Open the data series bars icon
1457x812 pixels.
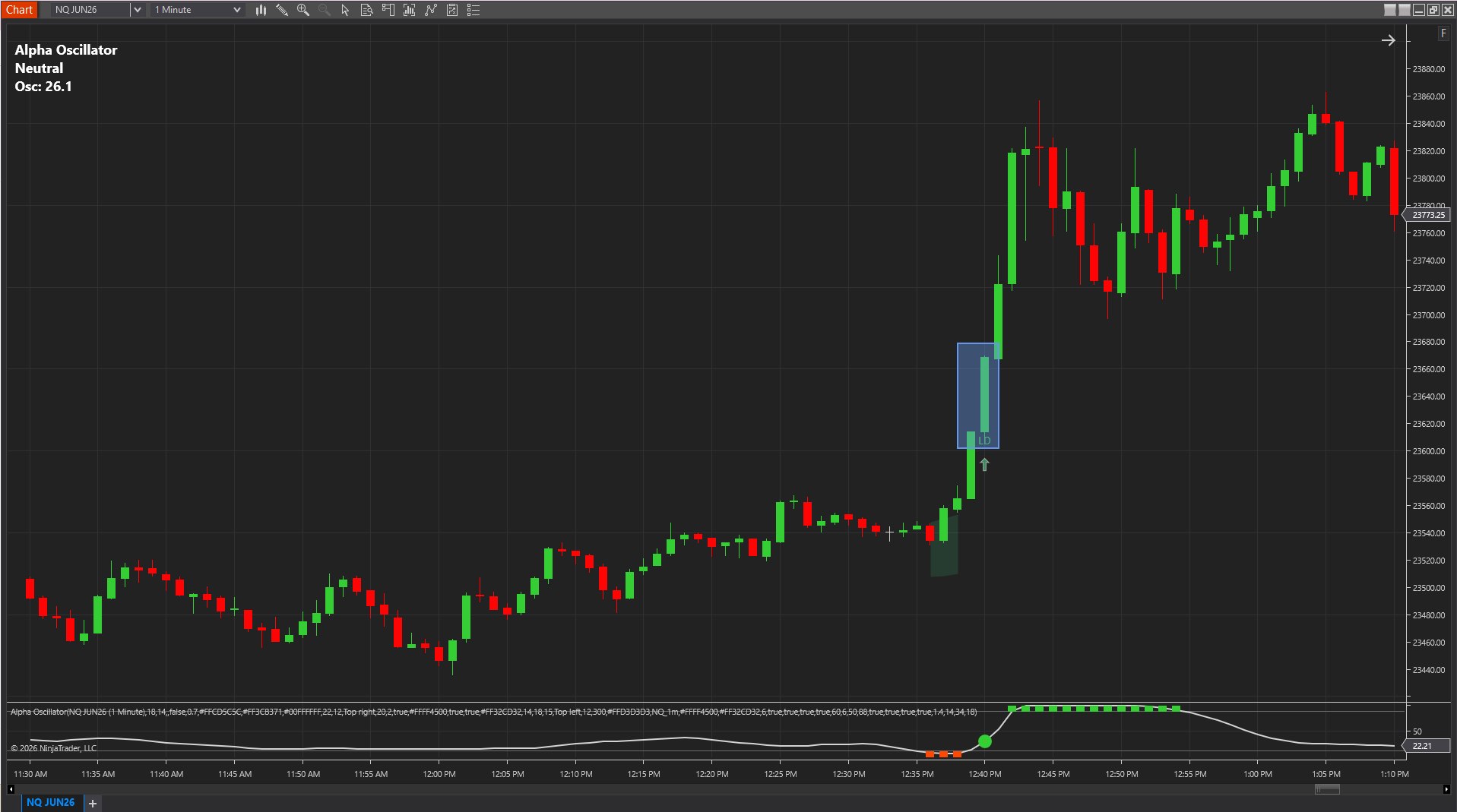pyautogui.click(x=409, y=10)
